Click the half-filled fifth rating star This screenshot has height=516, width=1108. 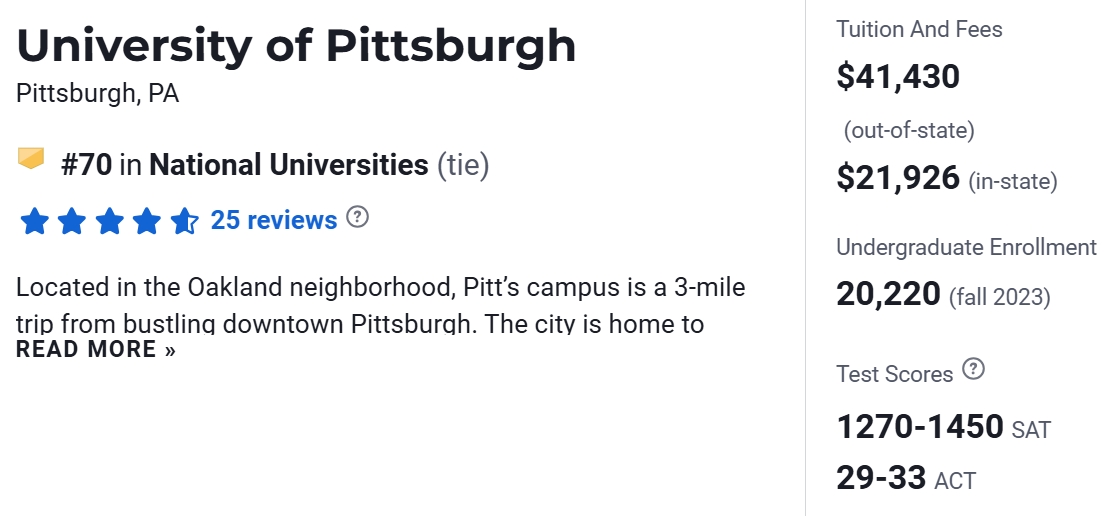pyautogui.click(x=184, y=221)
